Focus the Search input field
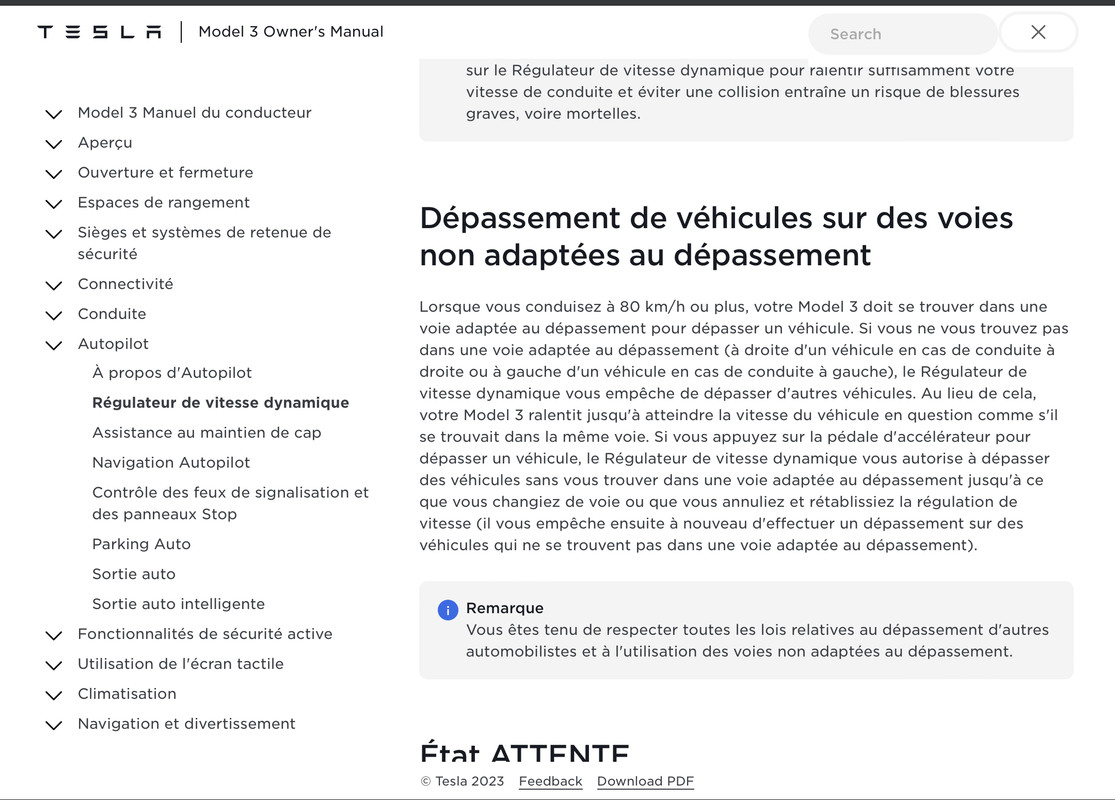This screenshot has width=1115, height=800. (903, 33)
